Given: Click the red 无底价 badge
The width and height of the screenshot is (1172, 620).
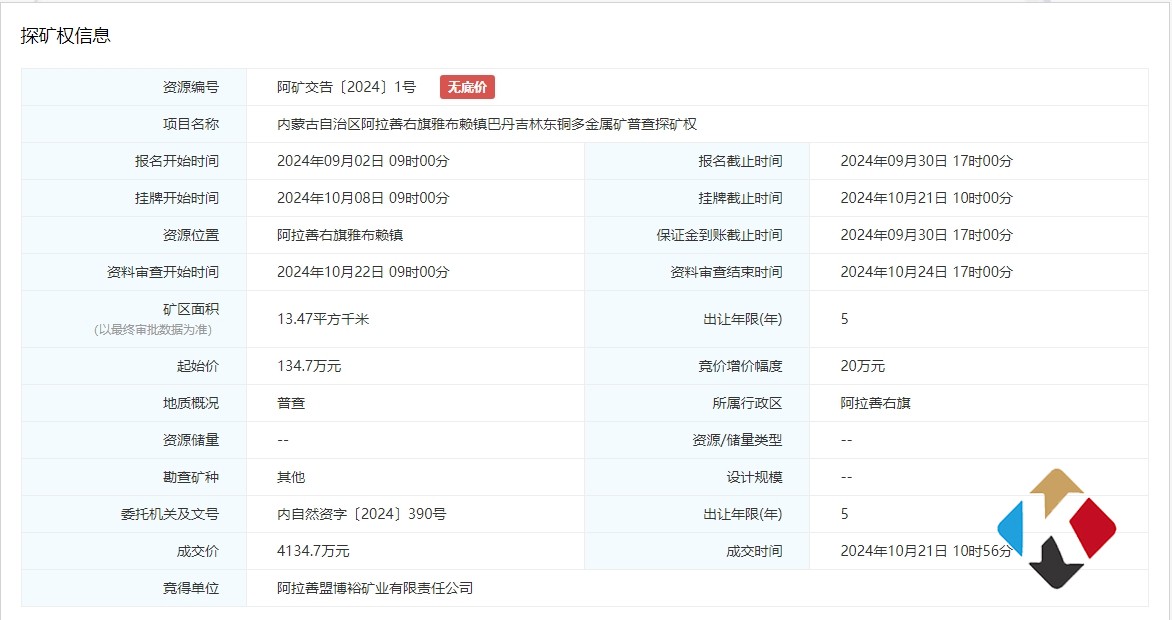Looking at the screenshot, I should point(467,87).
